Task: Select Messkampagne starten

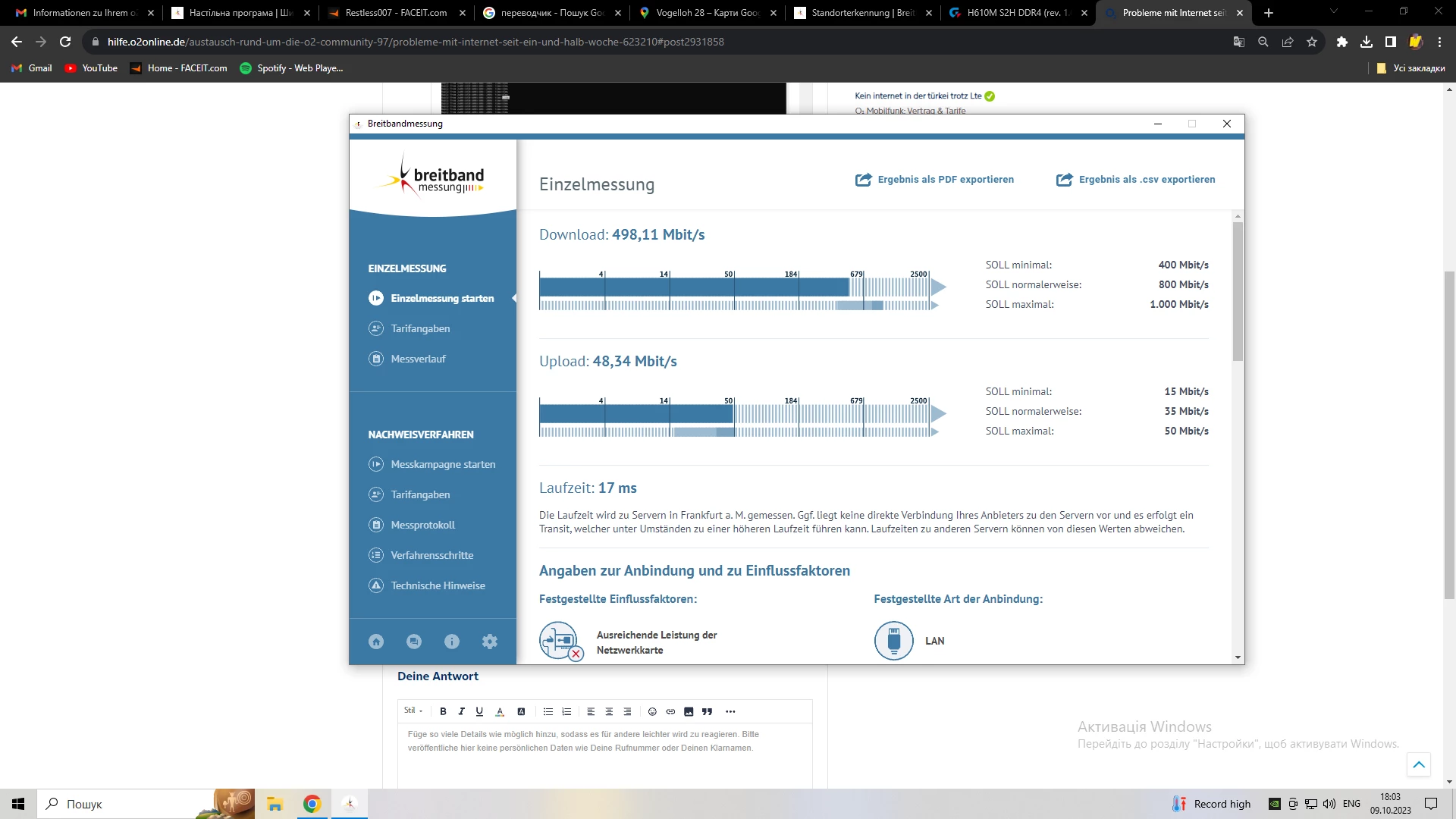Action: coord(443,464)
